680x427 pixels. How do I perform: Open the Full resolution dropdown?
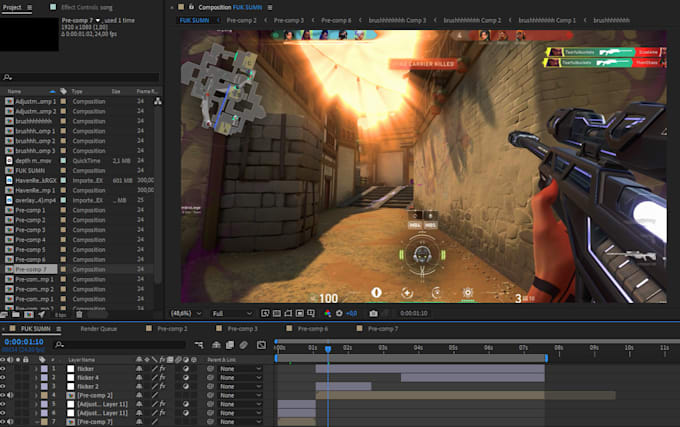click(x=232, y=313)
